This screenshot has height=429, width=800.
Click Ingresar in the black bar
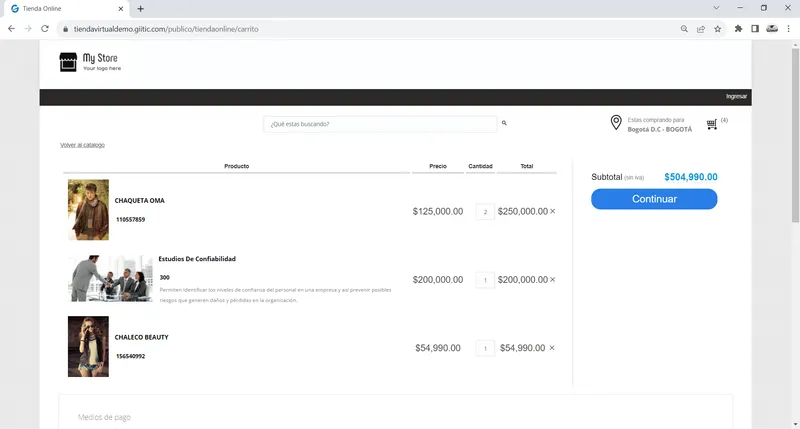pos(736,96)
